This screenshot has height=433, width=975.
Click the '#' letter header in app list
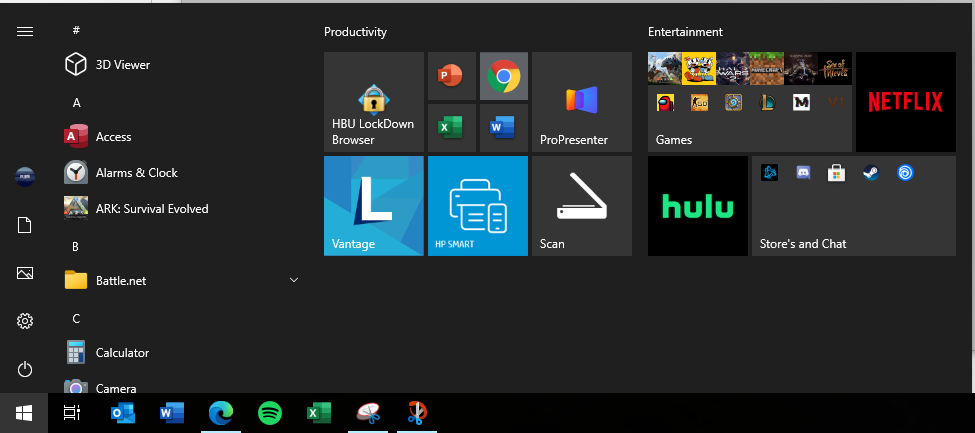pyautogui.click(x=76, y=30)
